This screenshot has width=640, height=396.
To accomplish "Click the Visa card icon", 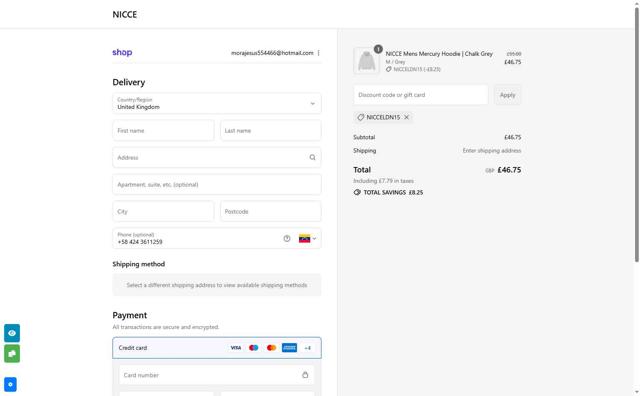I will pos(236,348).
